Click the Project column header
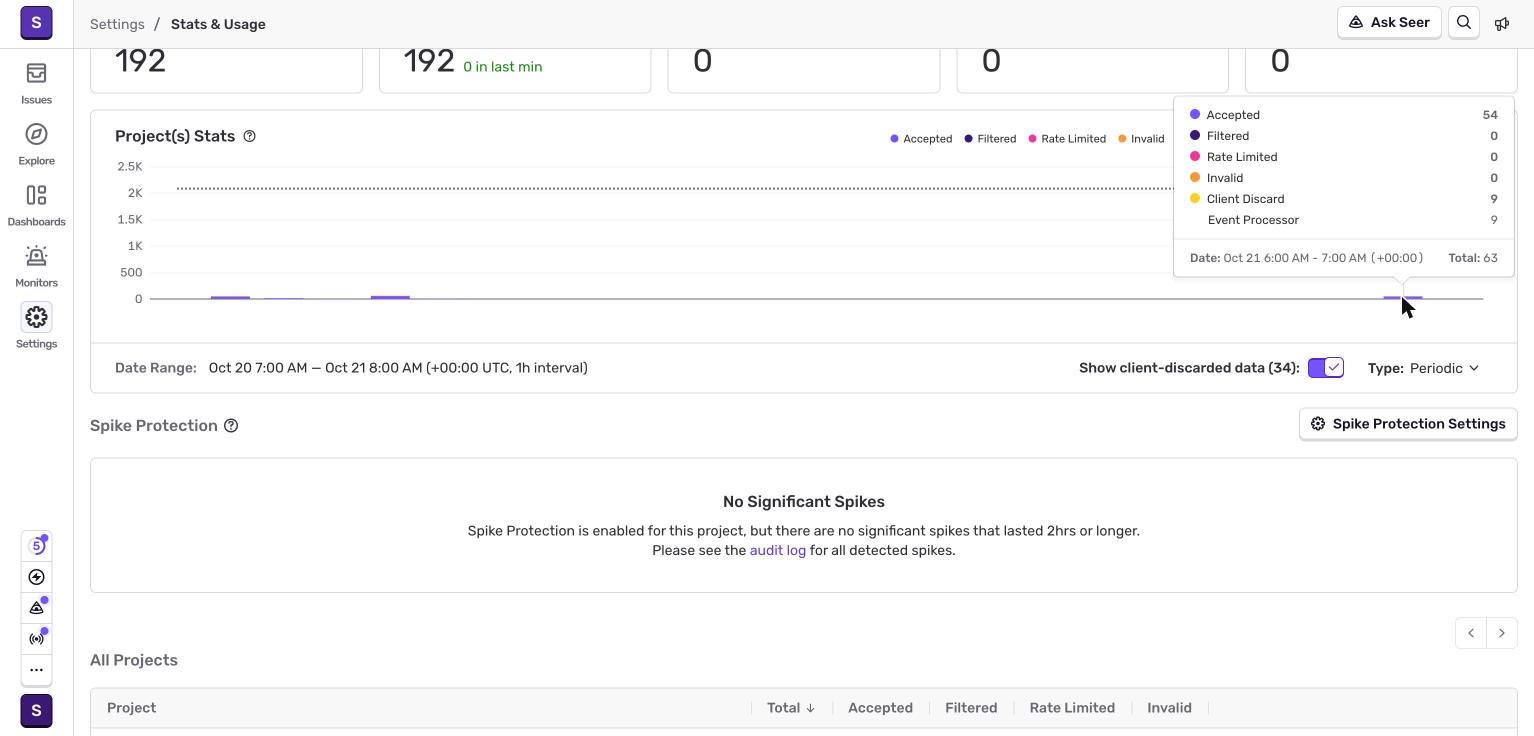Image resolution: width=1534 pixels, height=736 pixels. 131,708
